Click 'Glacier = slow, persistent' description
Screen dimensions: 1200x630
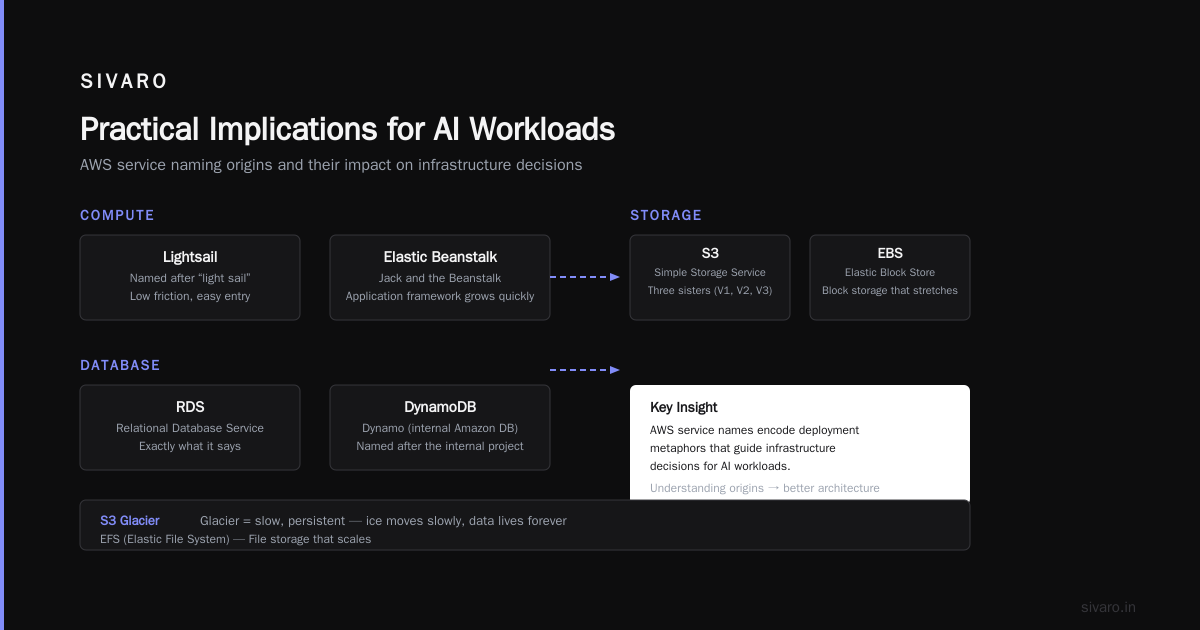(x=383, y=521)
